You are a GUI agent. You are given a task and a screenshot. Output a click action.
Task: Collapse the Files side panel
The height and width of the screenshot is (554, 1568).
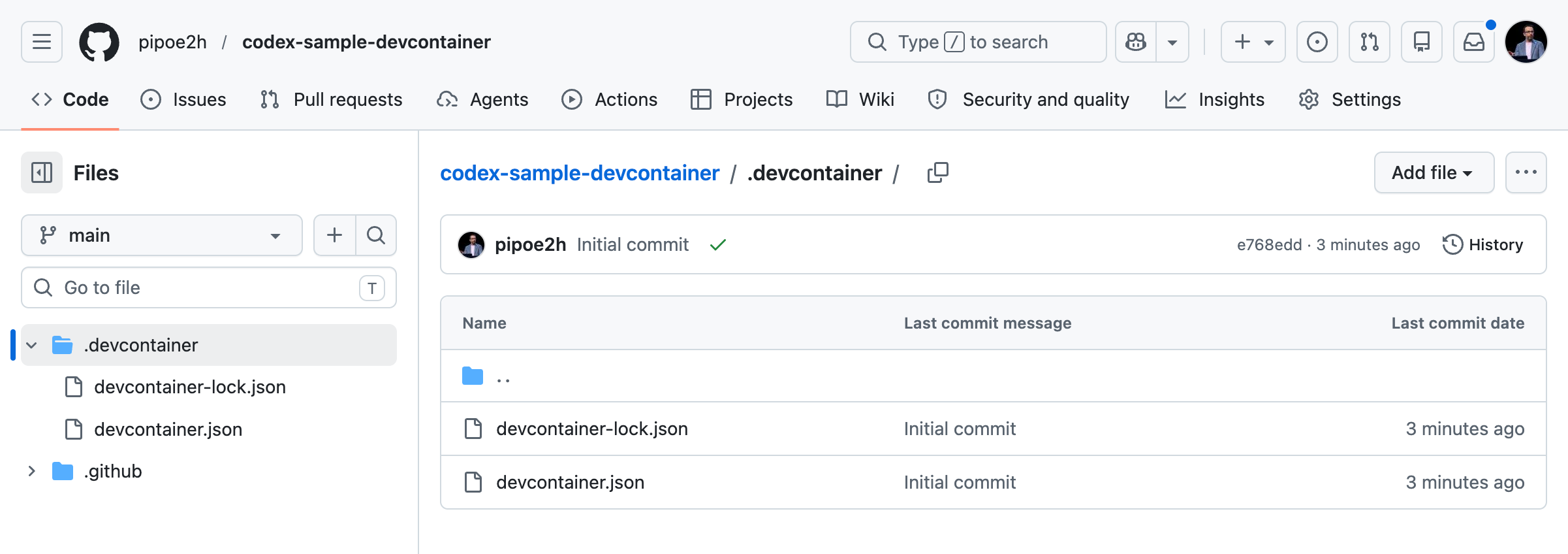(42, 172)
